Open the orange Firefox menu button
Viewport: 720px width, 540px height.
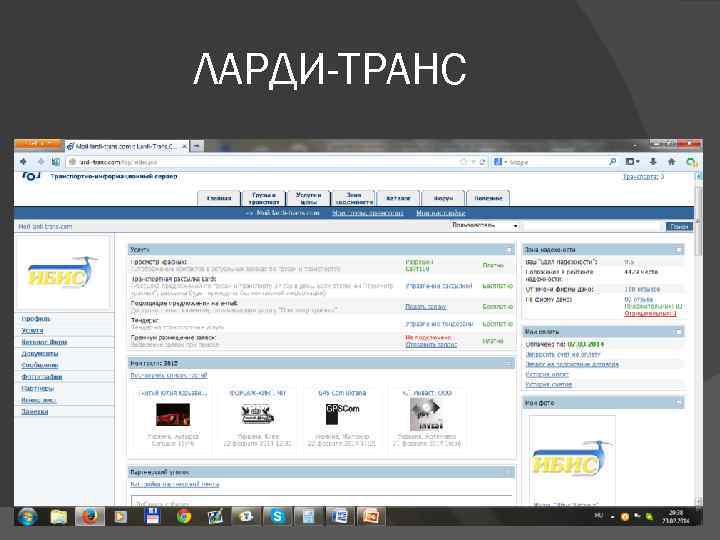(x=39, y=144)
